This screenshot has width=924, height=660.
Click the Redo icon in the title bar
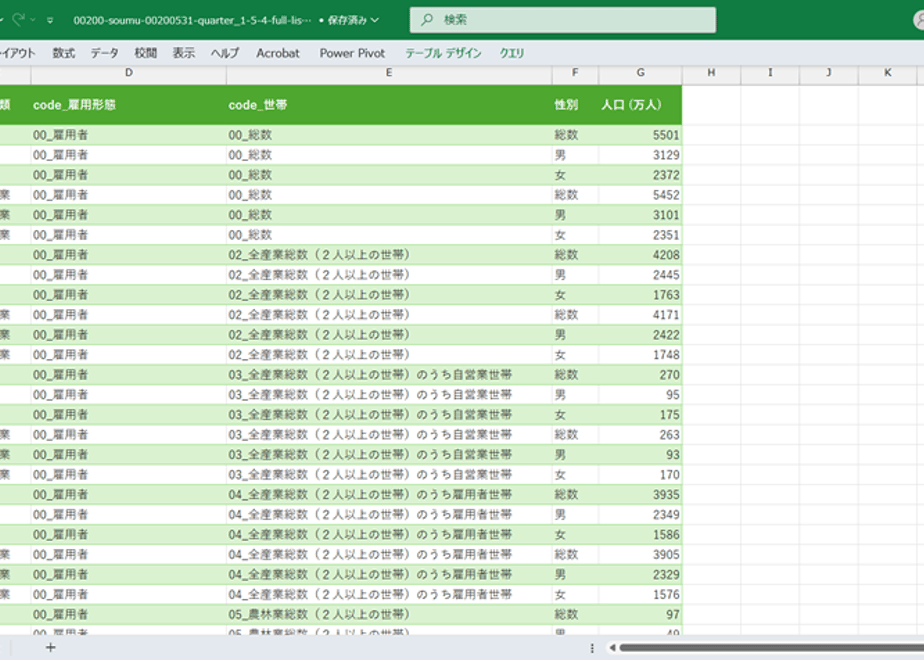(x=19, y=20)
